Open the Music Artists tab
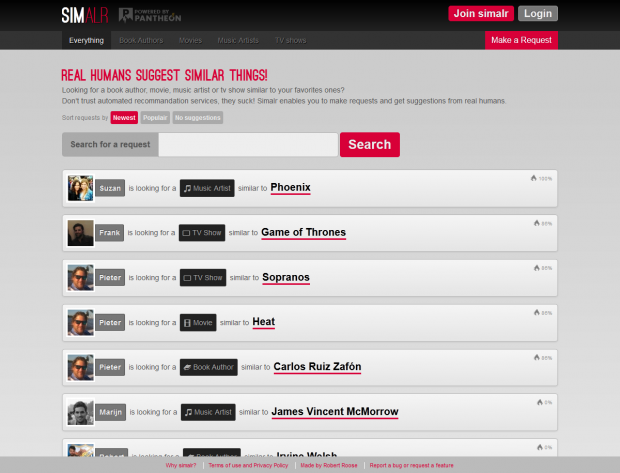Screen dimensions: 620x473 (238, 40)
